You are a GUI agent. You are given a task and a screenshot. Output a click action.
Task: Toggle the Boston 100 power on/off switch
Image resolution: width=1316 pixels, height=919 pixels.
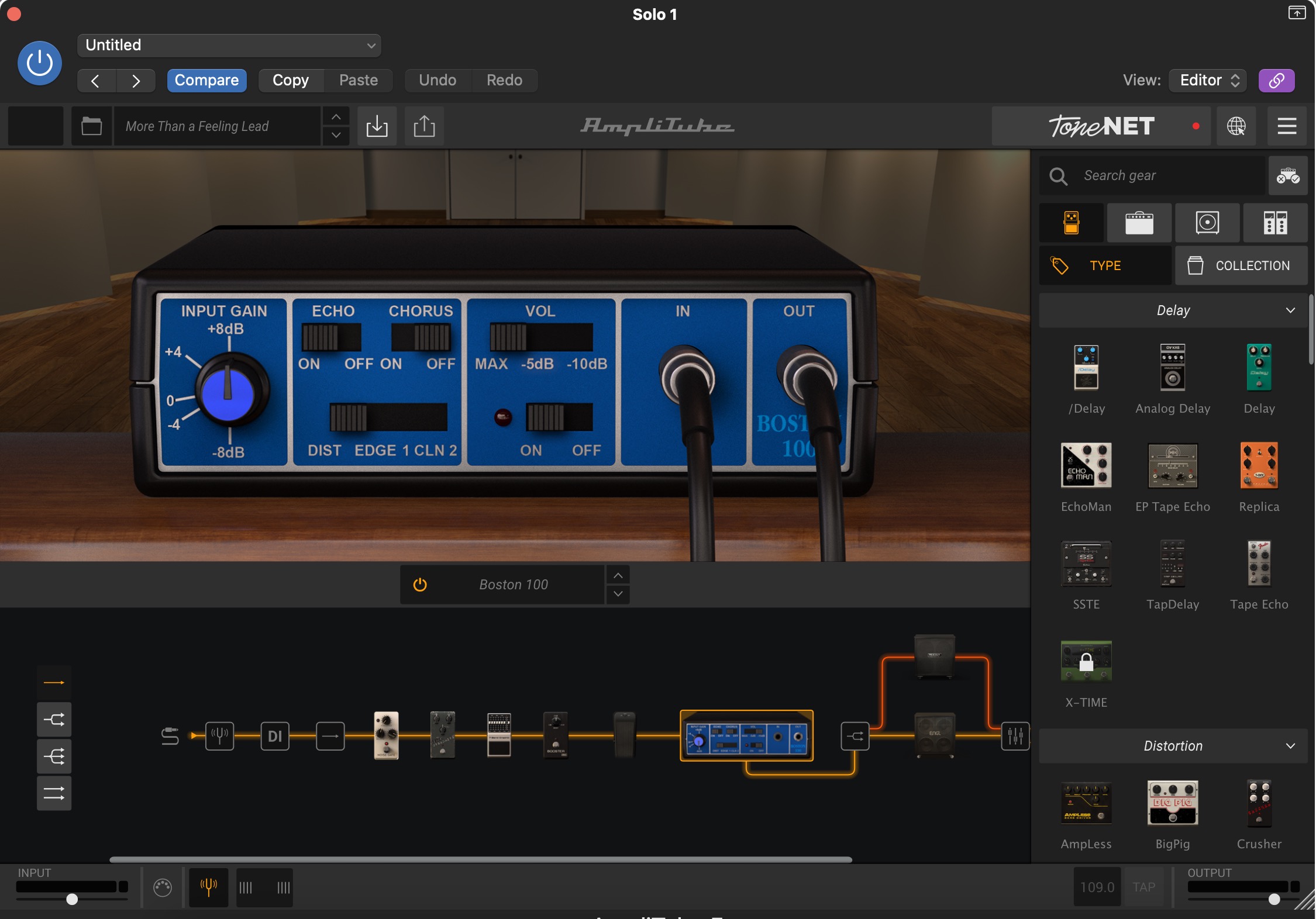[x=559, y=417]
